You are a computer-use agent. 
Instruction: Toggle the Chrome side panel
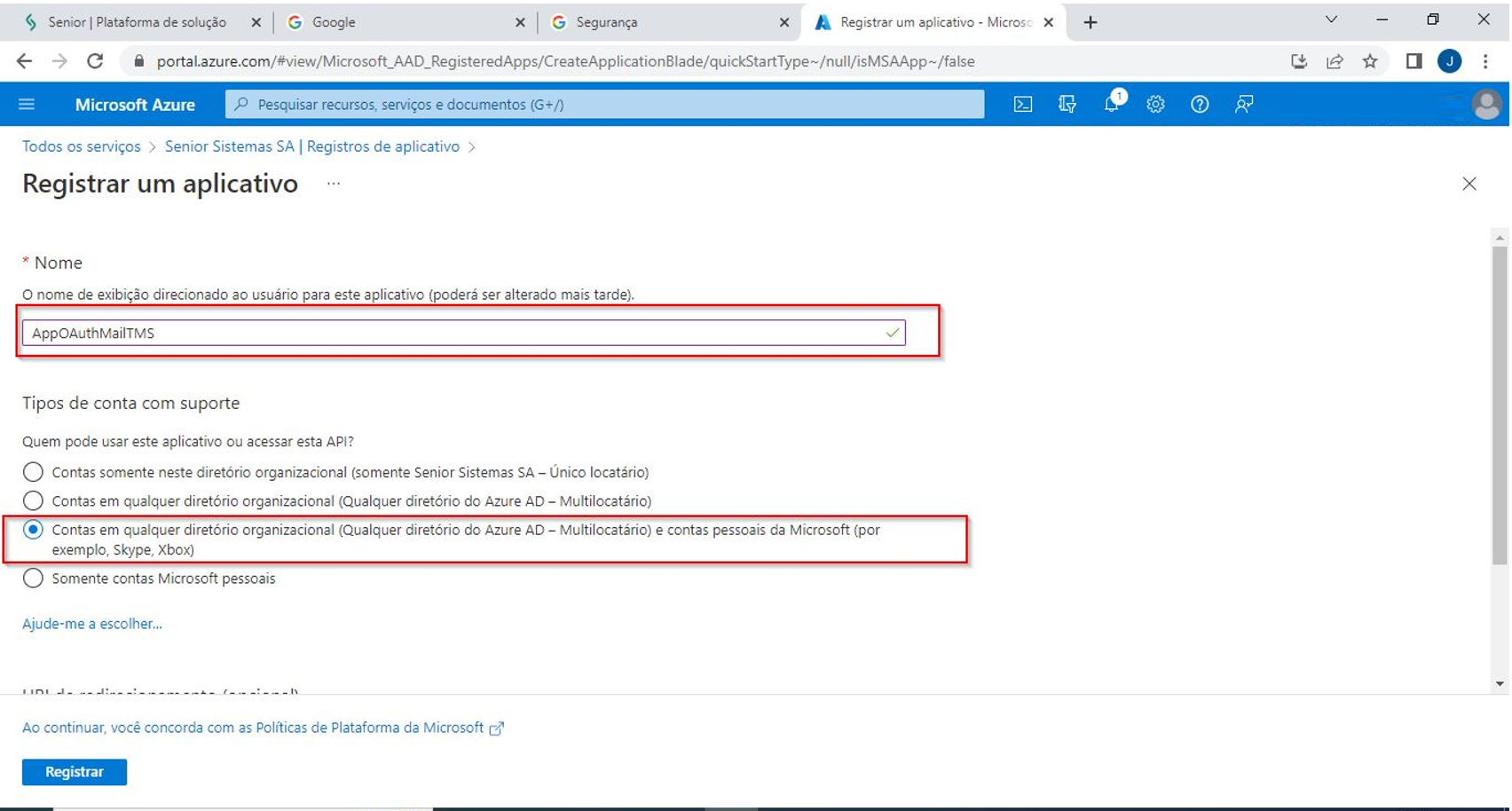1414,61
